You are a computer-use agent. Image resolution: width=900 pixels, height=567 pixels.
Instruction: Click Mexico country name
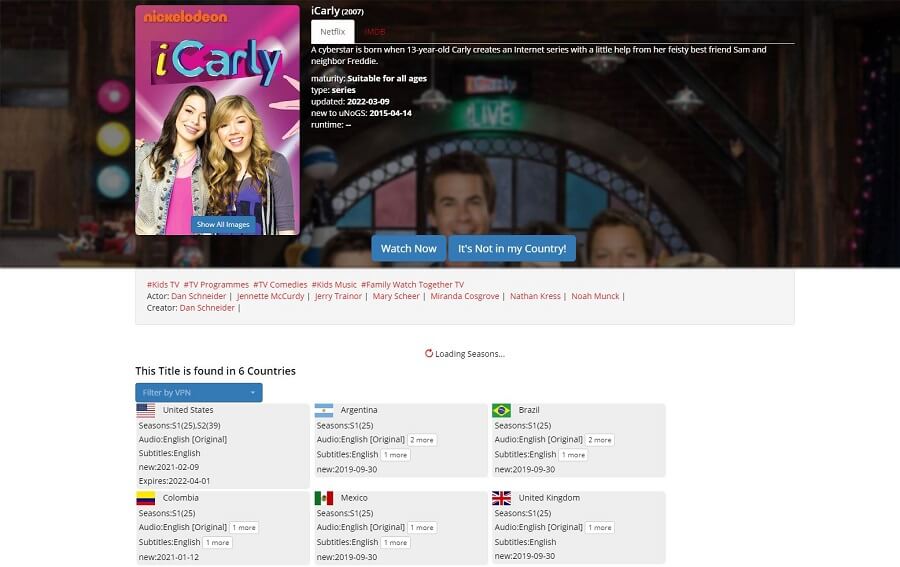[354, 498]
